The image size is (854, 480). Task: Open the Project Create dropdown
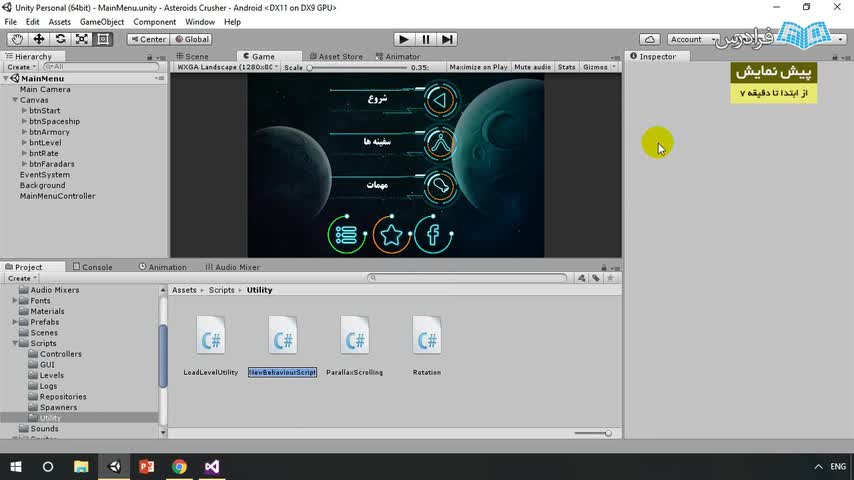coord(21,278)
